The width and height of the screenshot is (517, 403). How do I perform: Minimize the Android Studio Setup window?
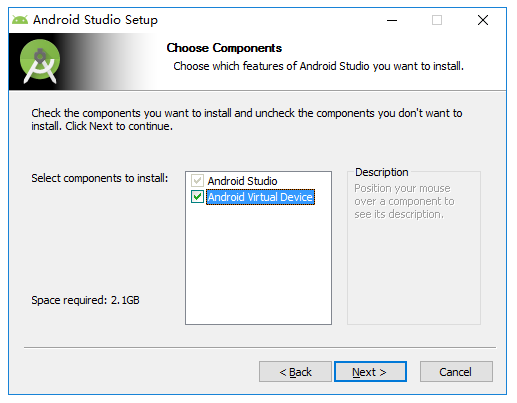(x=392, y=20)
